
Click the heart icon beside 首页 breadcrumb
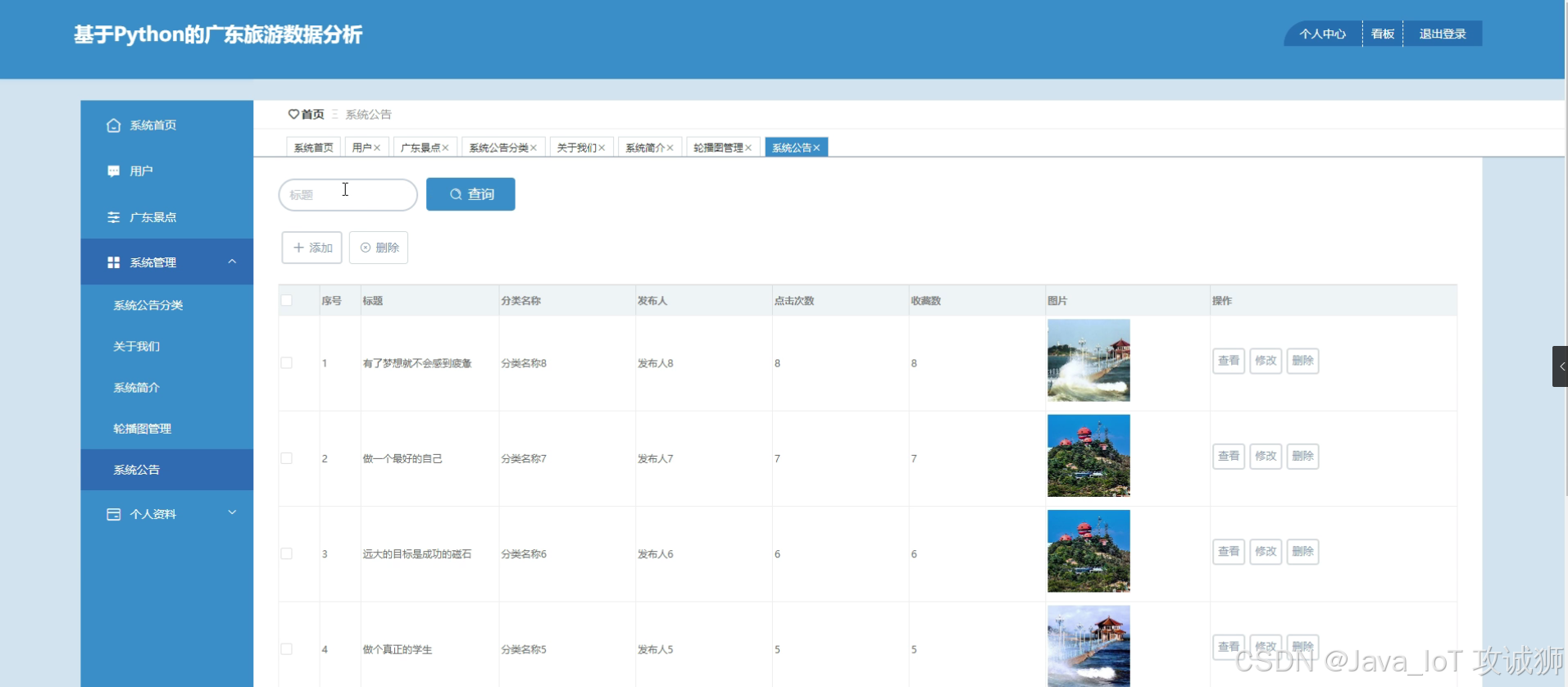pyautogui.click(x=293, y=114)
